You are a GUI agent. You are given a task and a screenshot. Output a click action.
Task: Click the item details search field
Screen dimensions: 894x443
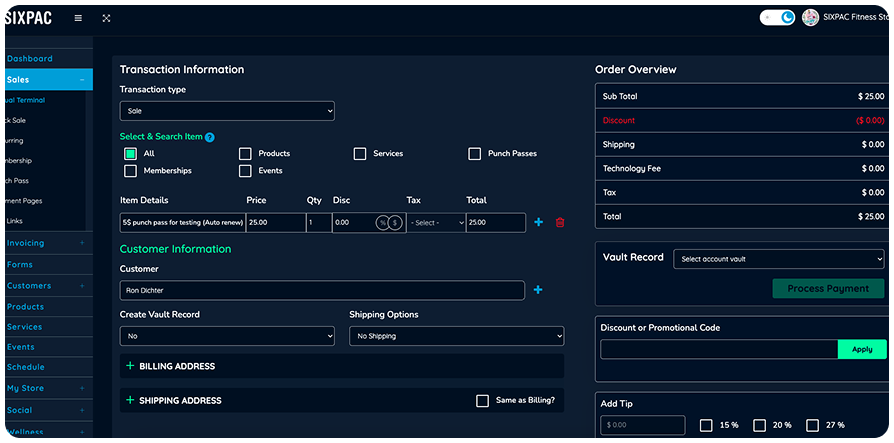click(x=182, y=223)
